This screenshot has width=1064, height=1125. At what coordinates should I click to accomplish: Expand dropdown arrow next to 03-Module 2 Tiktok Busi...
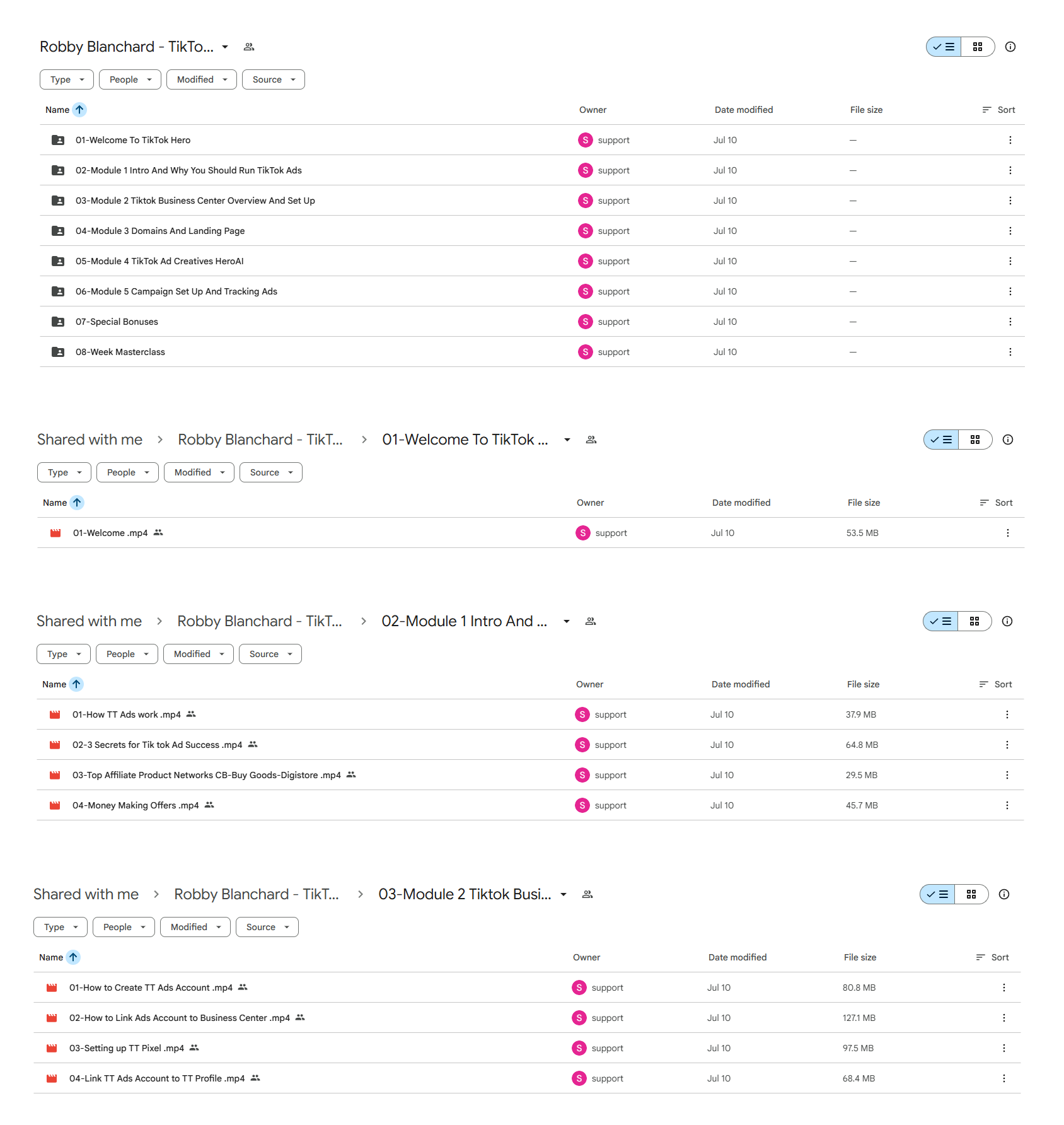pyautogui.click(x=564, y=894)
